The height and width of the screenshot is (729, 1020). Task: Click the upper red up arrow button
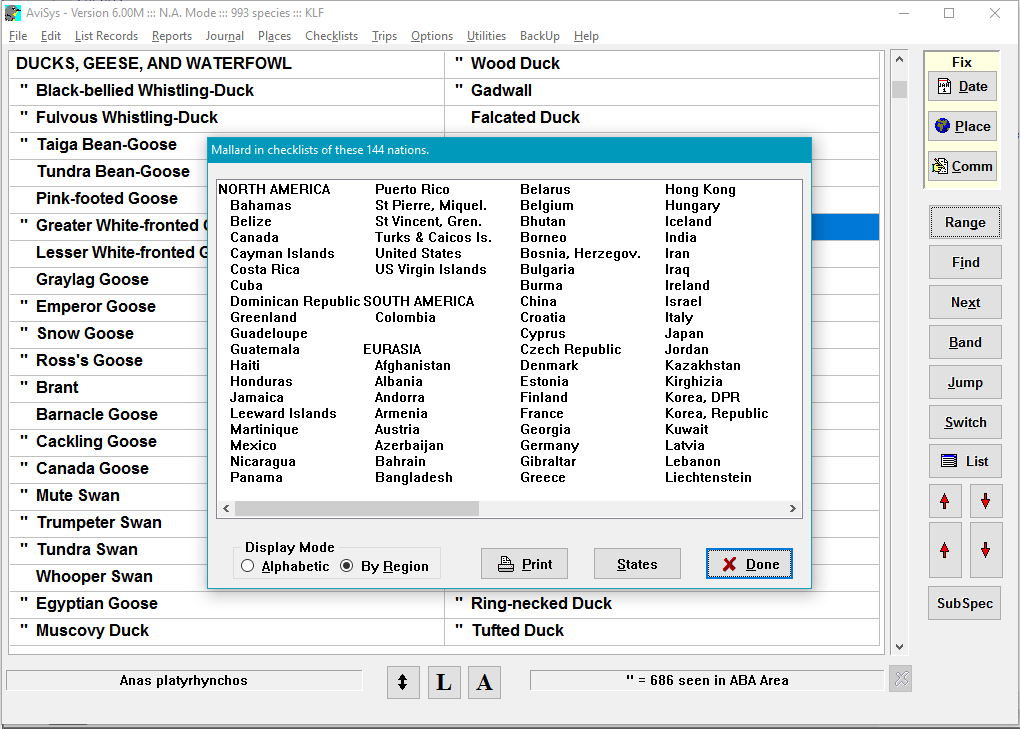(945, 500)
